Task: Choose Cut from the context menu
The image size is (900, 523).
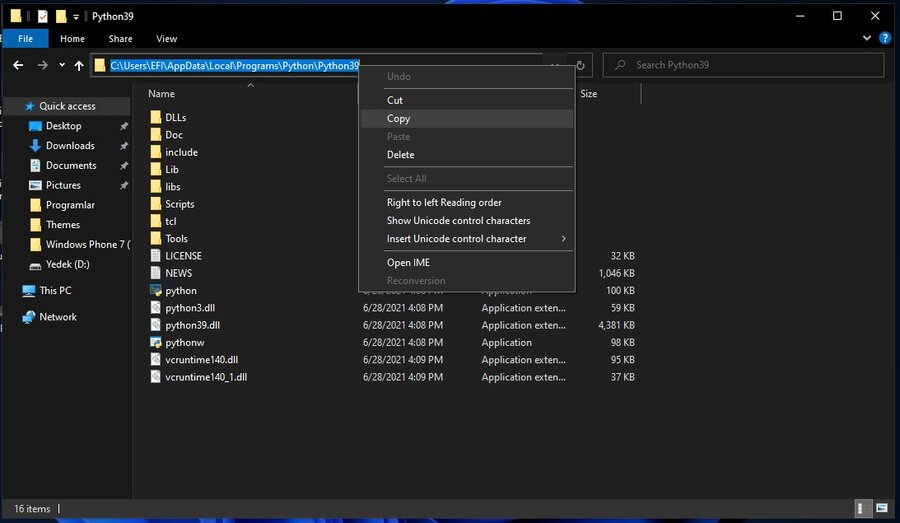Action: [x=395, y=100]
